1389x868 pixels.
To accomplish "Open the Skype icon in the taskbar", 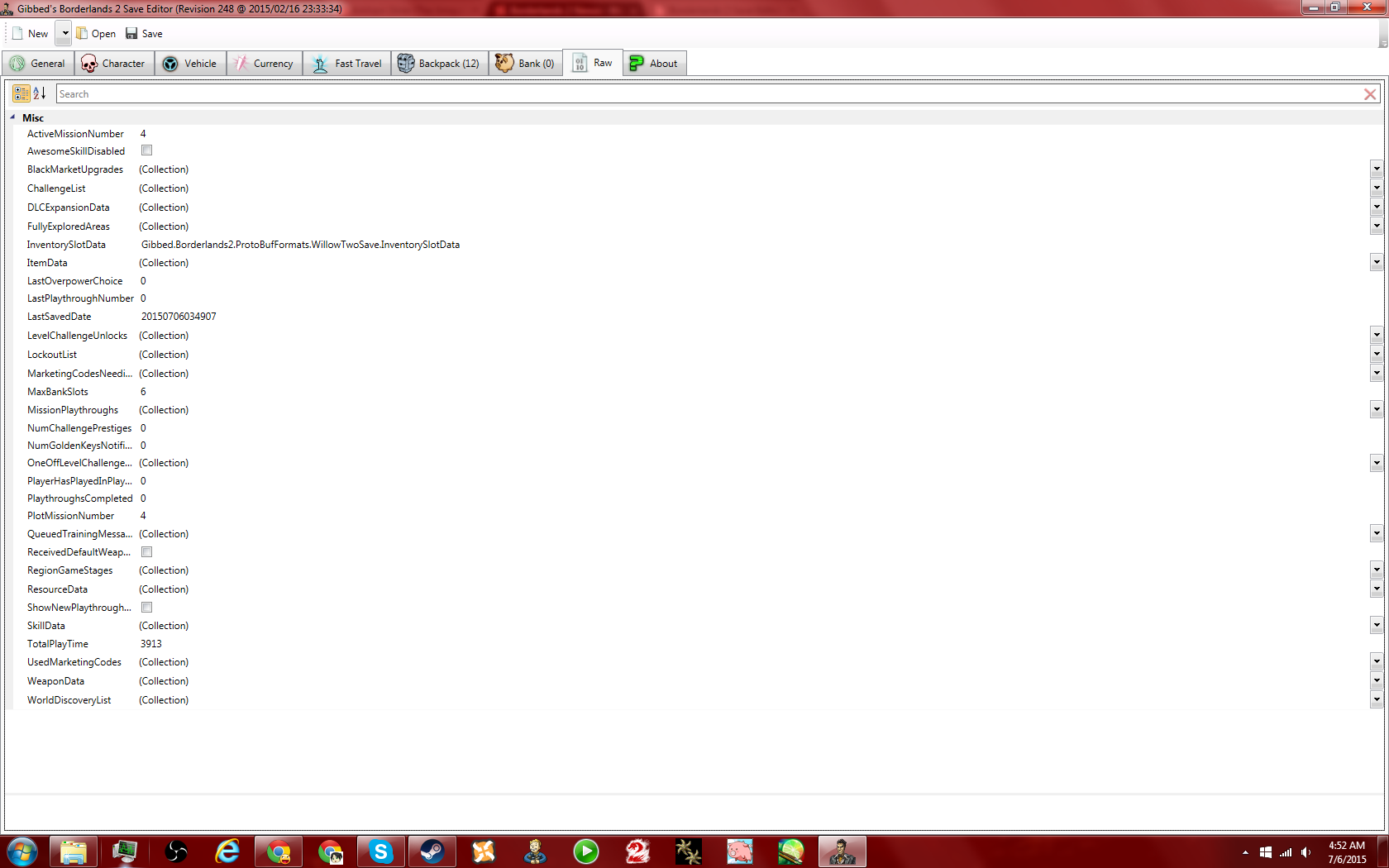I will [x=380, y=851].
